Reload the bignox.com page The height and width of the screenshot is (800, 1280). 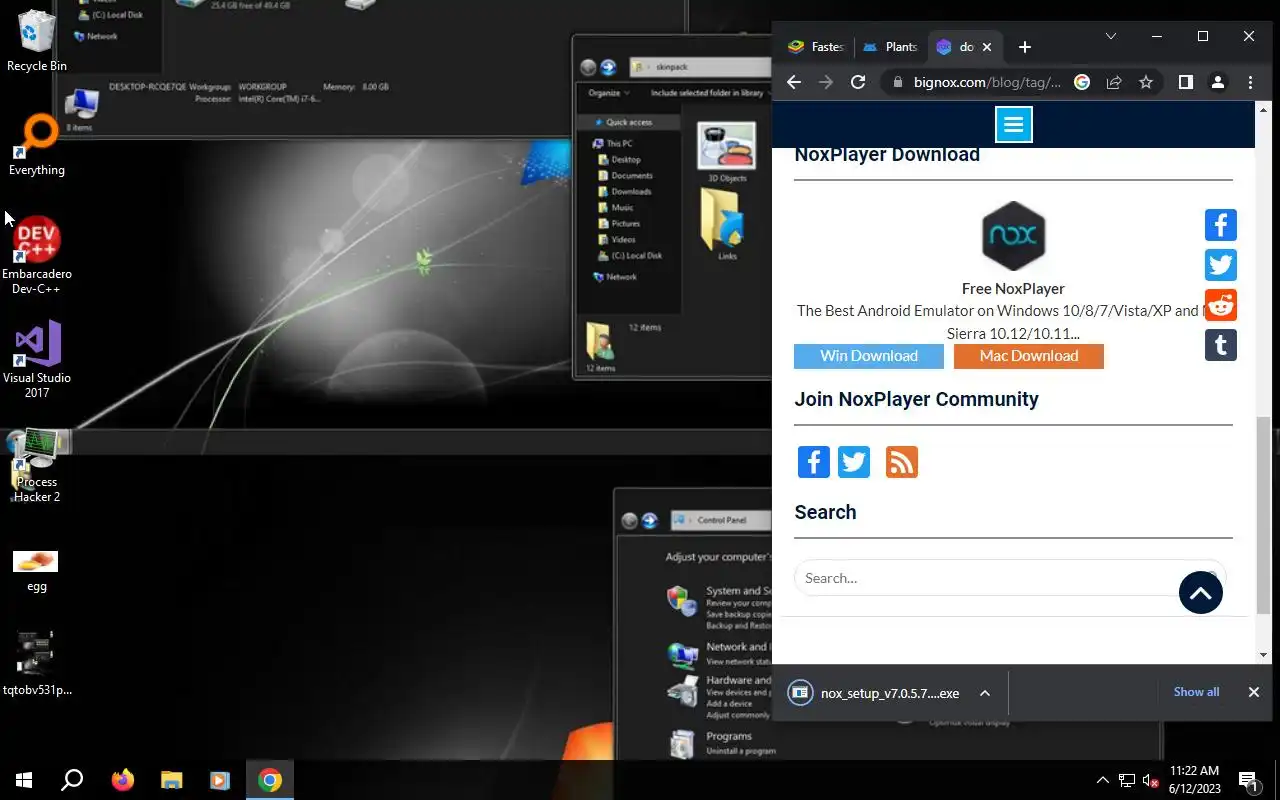858,83
